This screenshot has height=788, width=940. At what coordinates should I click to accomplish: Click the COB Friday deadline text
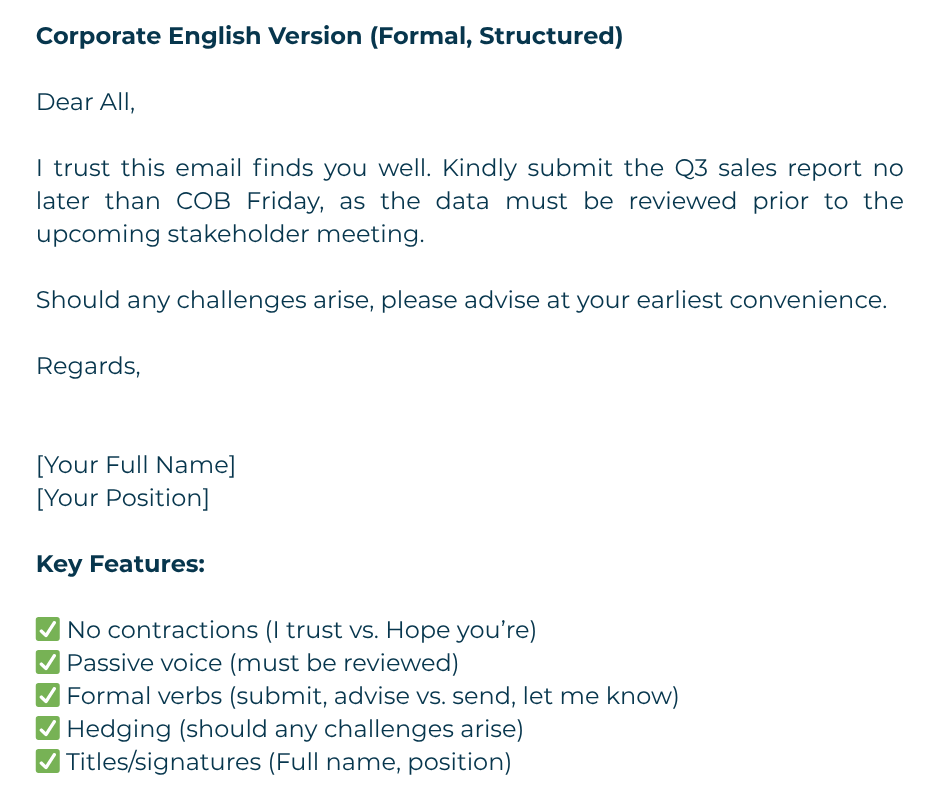click(249, 201)
